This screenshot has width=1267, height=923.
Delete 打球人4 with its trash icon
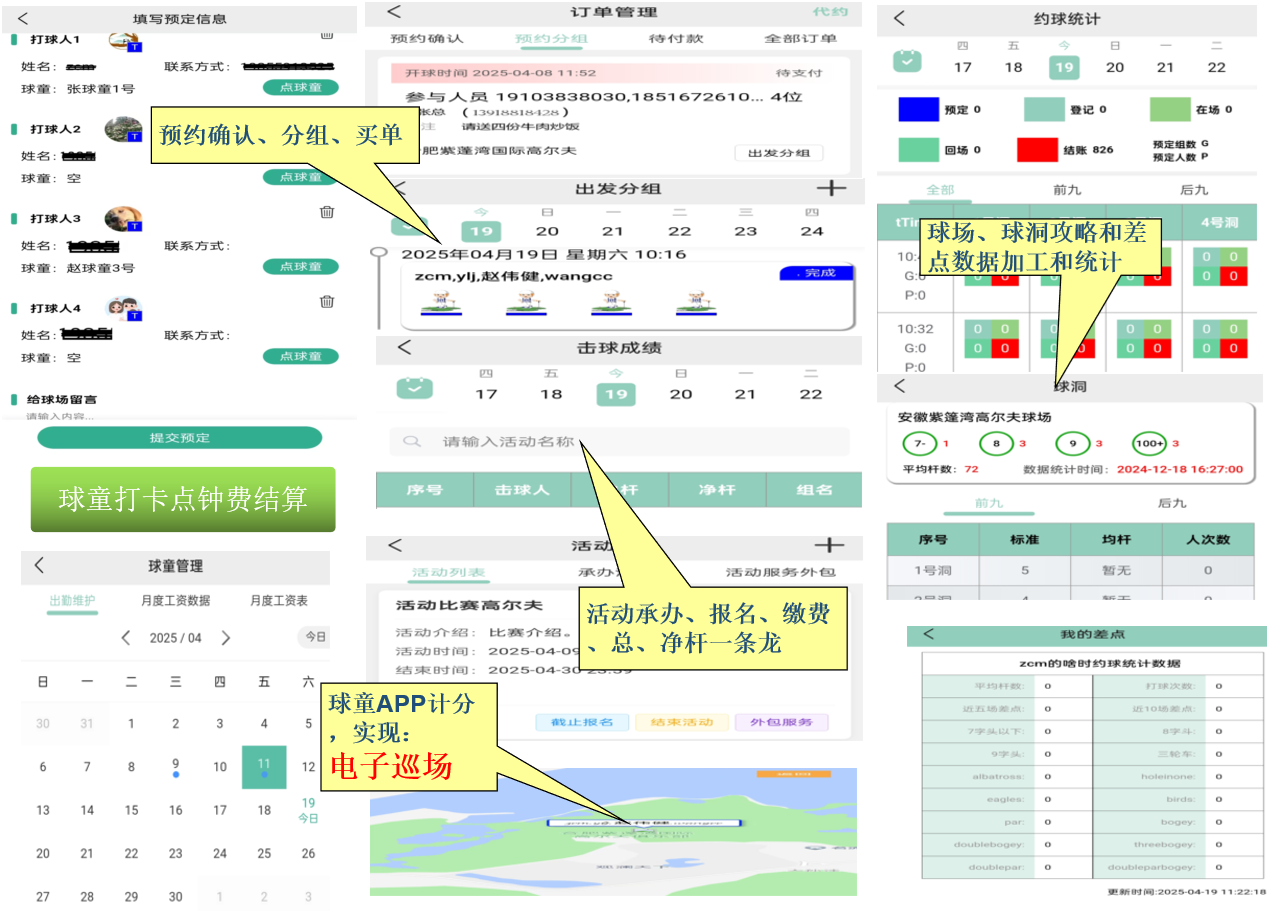click(x=327, y=301)
